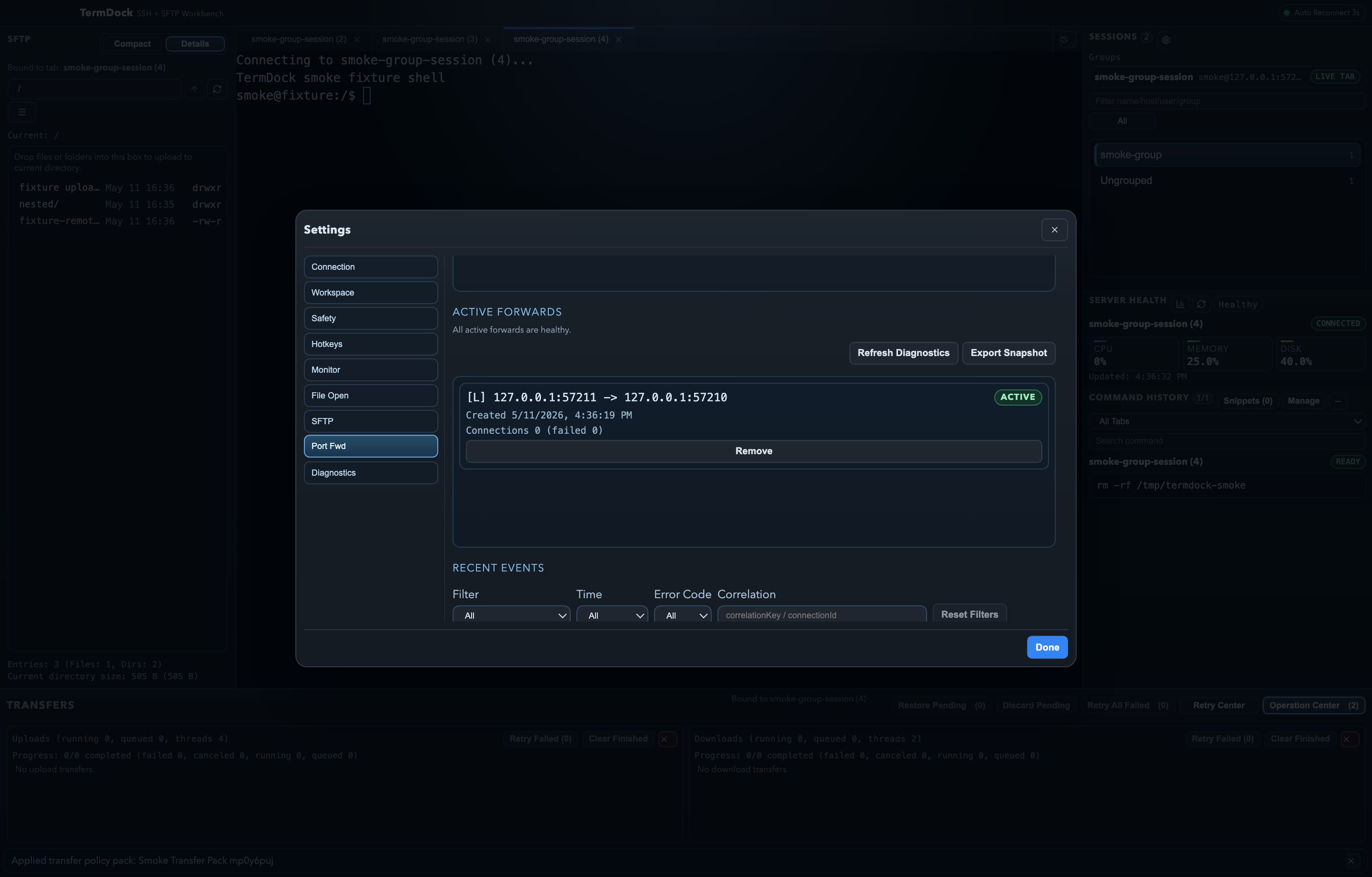Open the Monitor settings section

tap(371, 369)
